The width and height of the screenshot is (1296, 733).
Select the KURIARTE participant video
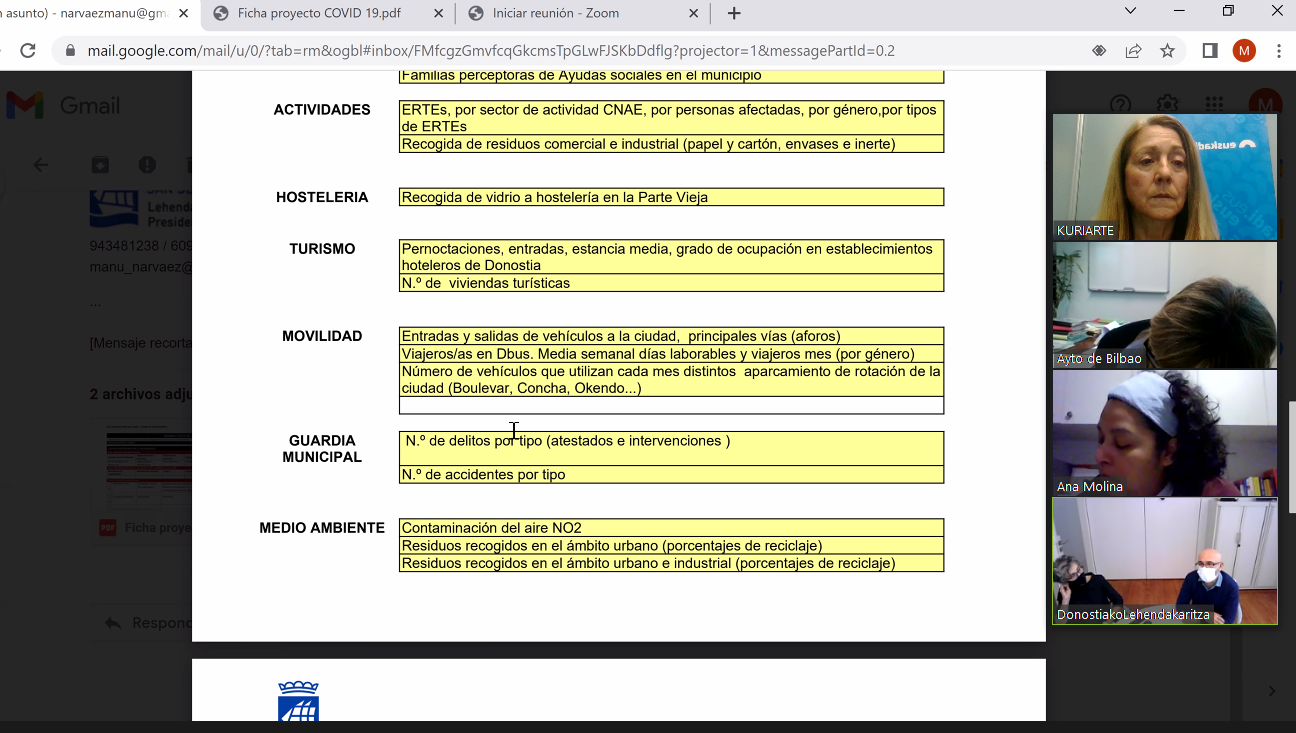(1164, 176)
